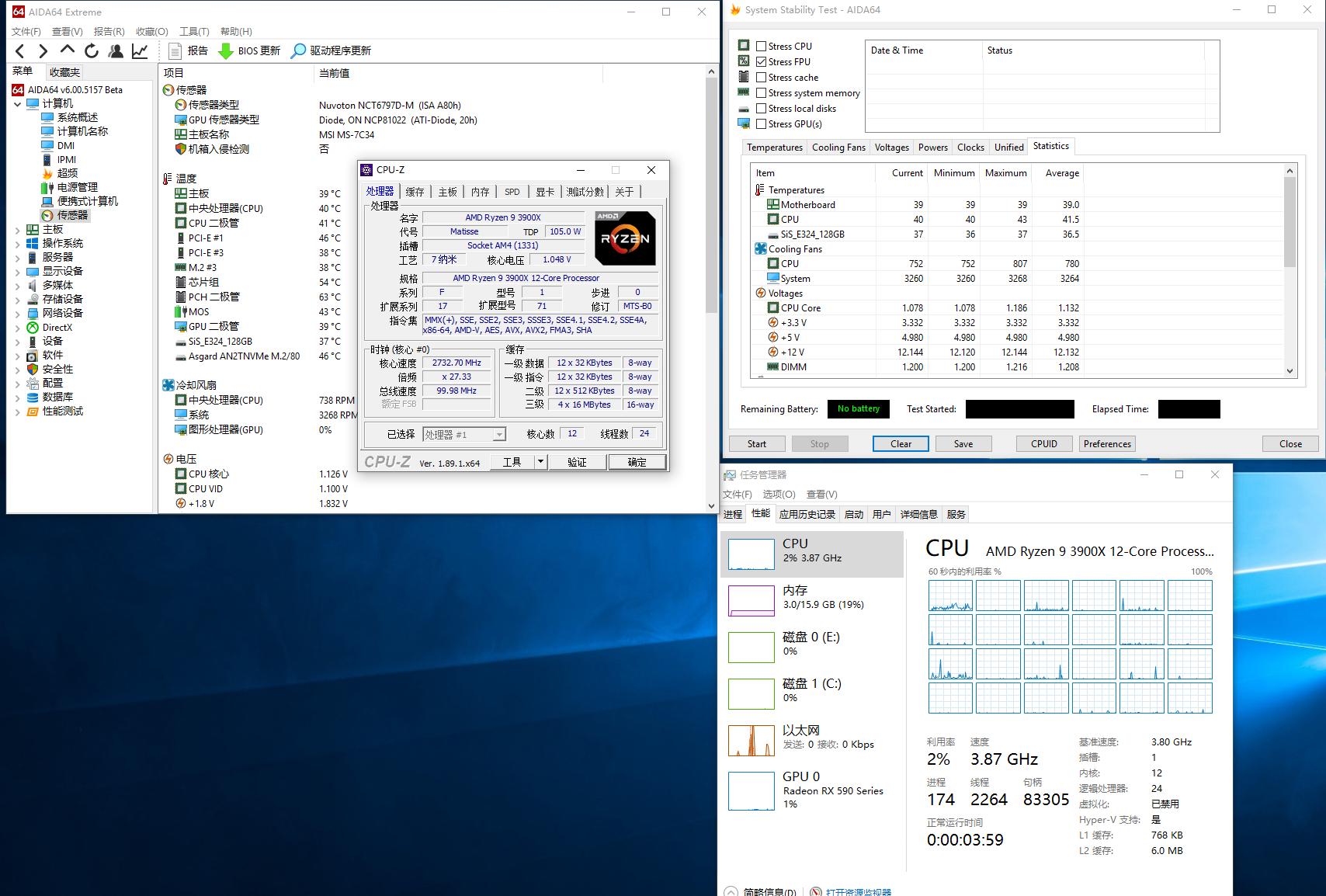Screen dimensions: 1326x896
Task: Click the back navigation arrow in AIDA64
Action: [20, 51]
